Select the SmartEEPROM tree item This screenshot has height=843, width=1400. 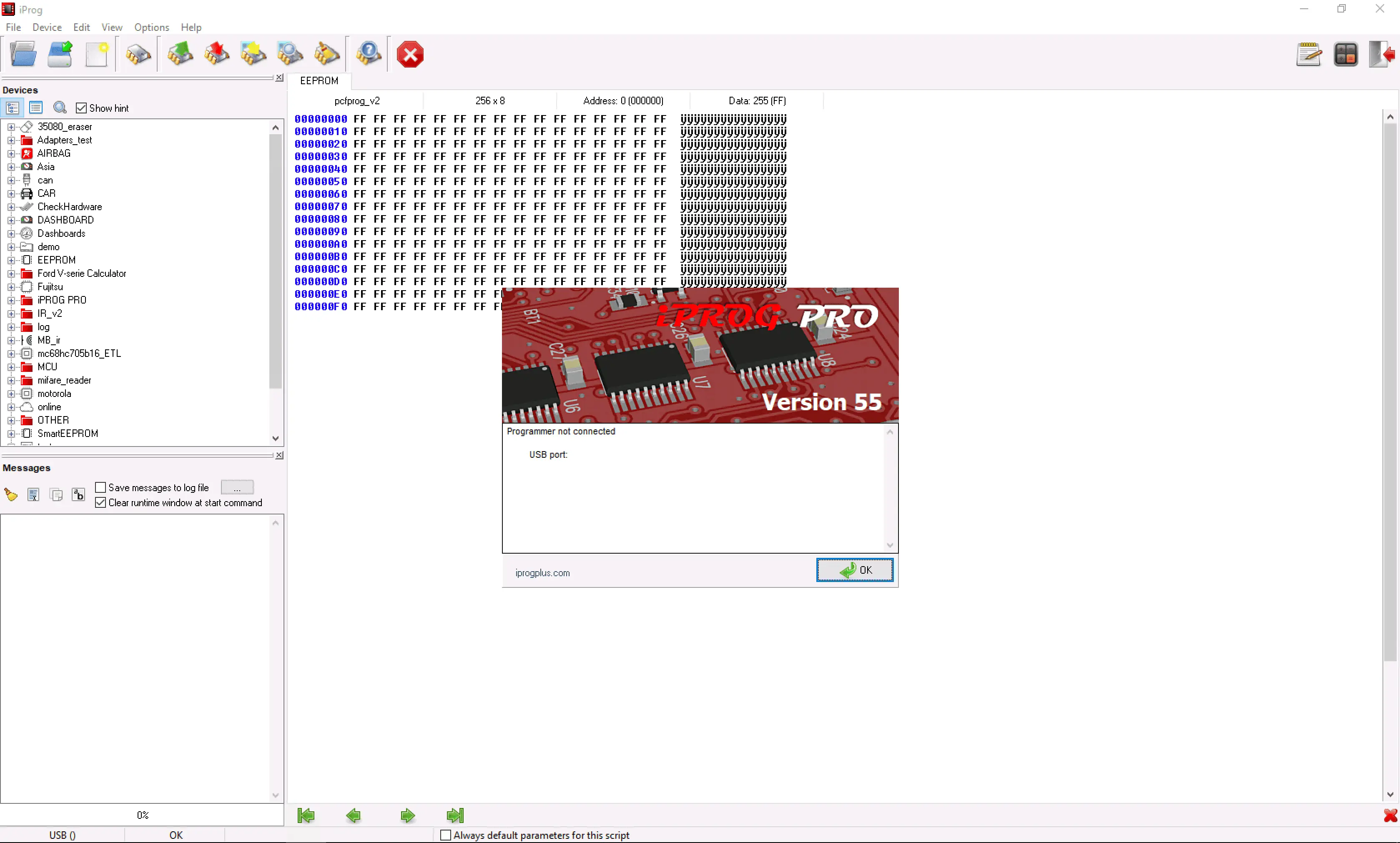click(68, 434)
